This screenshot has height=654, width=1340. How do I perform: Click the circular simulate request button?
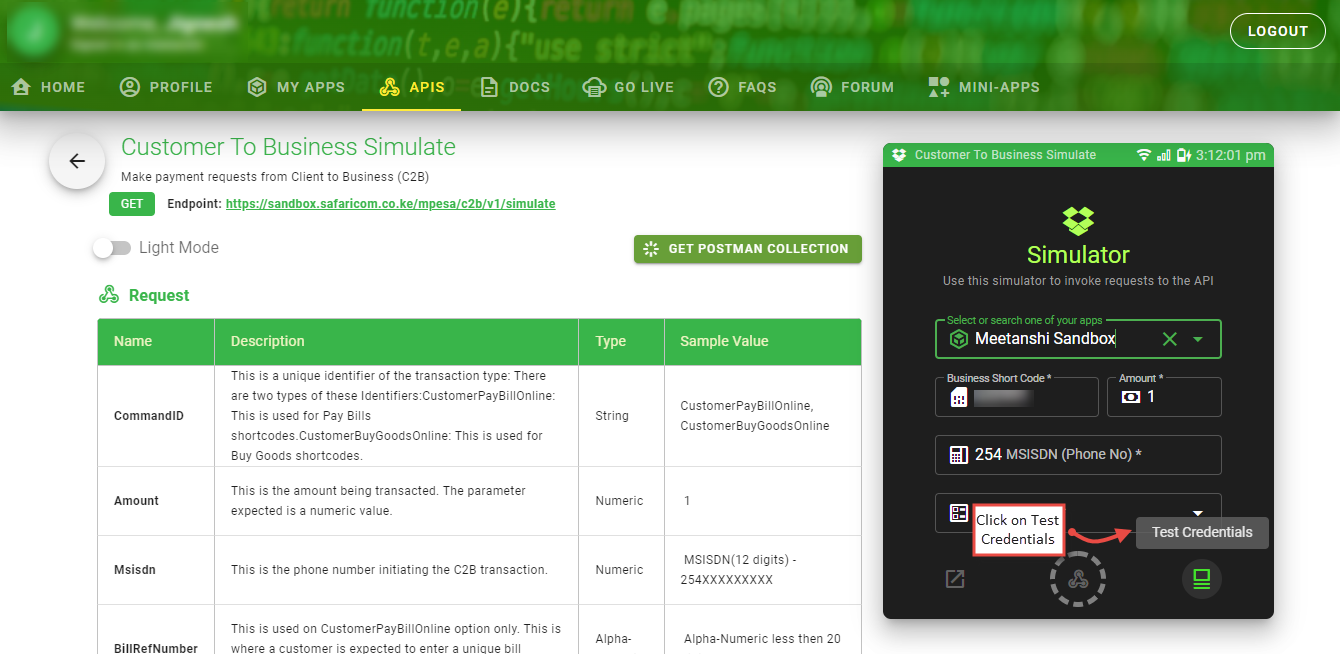tap(1078, 579)
